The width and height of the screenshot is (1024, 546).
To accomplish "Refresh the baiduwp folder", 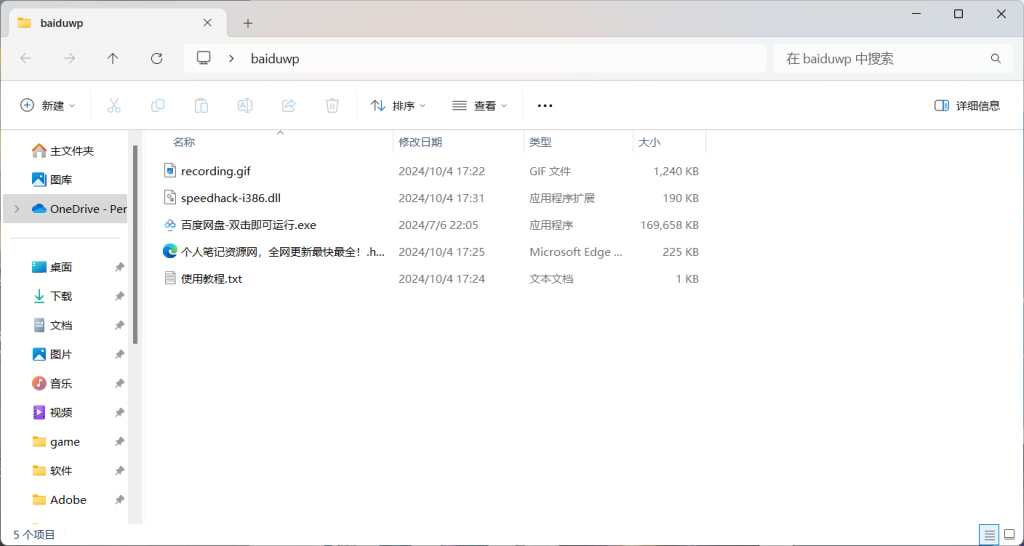I will (157, 58).
